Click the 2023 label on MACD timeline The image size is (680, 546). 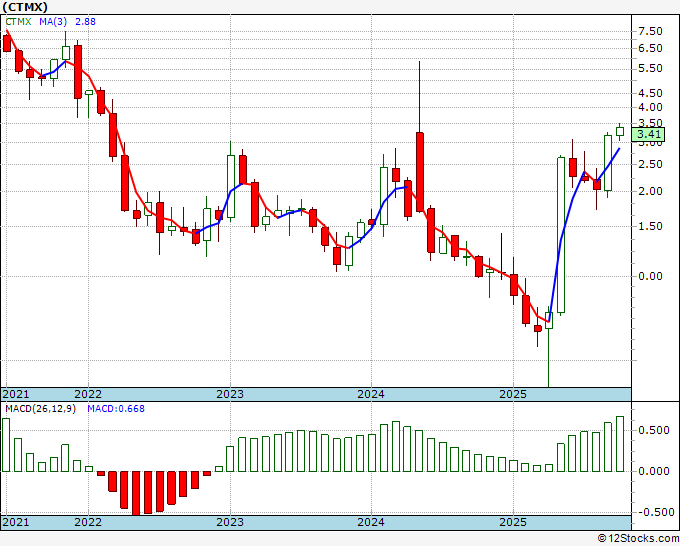[230, 522]
